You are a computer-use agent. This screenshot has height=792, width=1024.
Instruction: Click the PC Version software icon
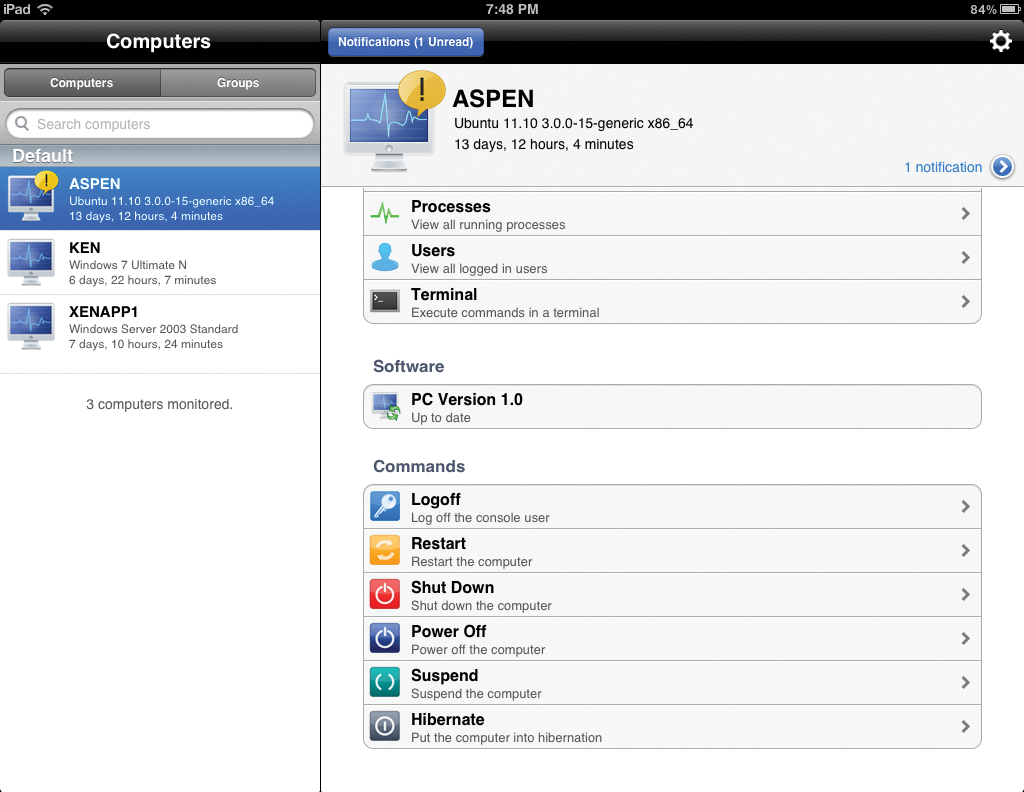coord(385,406)
